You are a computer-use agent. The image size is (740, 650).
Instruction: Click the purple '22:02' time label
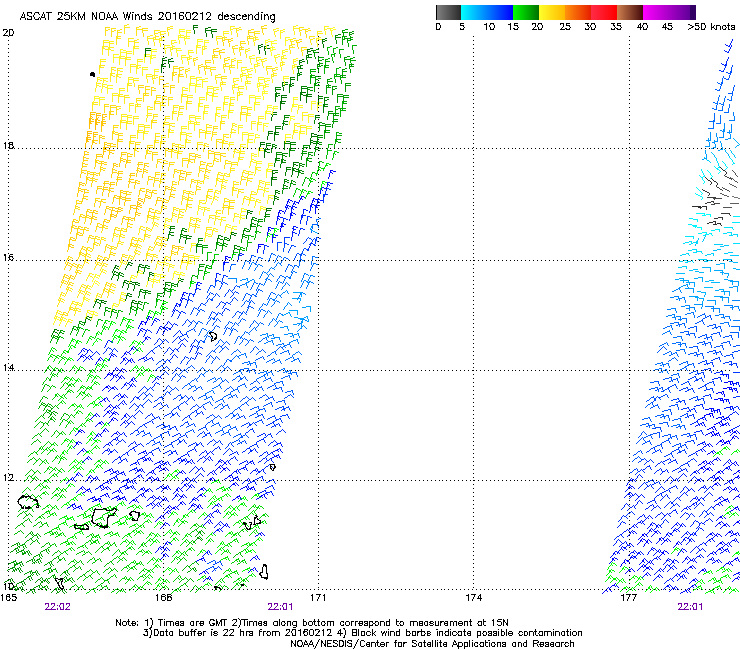(58, 607)
